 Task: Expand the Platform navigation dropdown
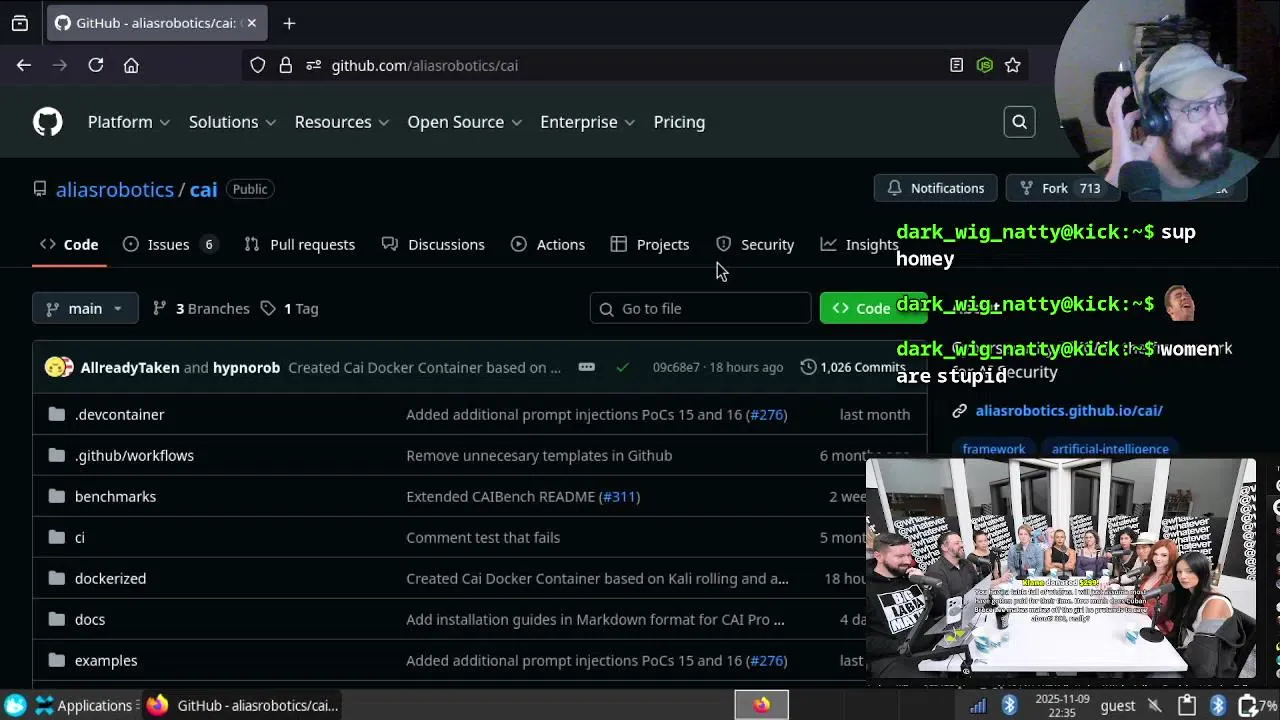click(x=129, y=122)
